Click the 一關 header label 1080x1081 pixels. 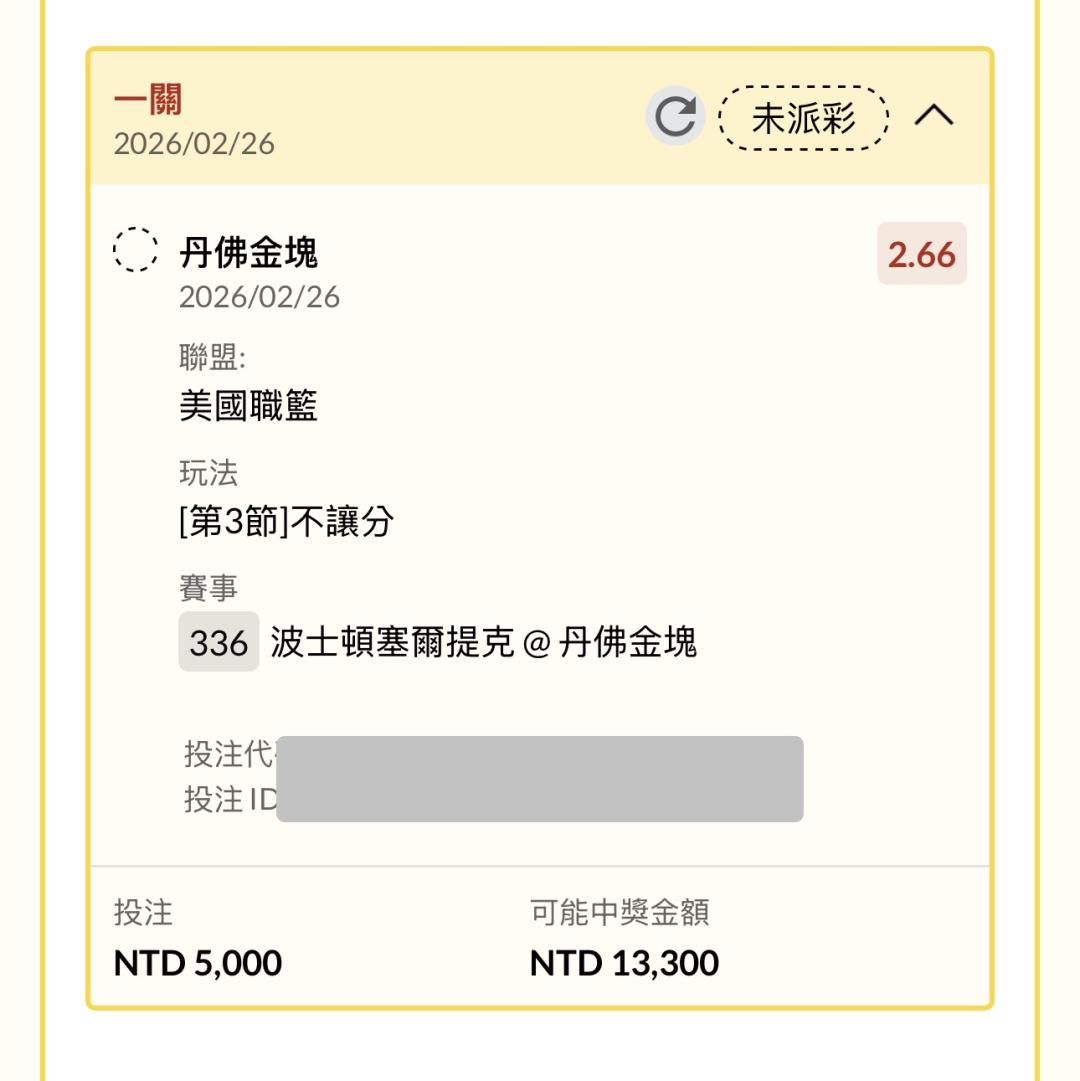(x=147, y=100)
